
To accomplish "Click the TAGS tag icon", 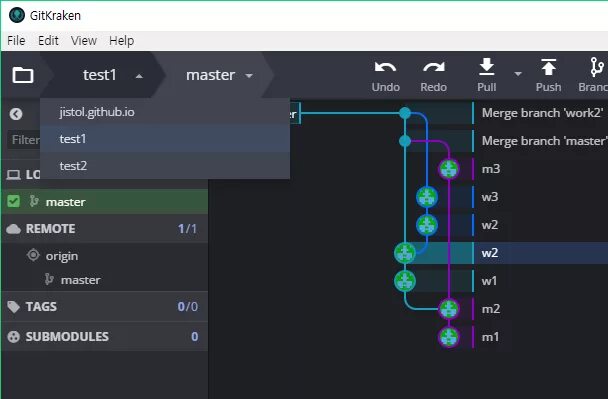I will coord(14,306).
